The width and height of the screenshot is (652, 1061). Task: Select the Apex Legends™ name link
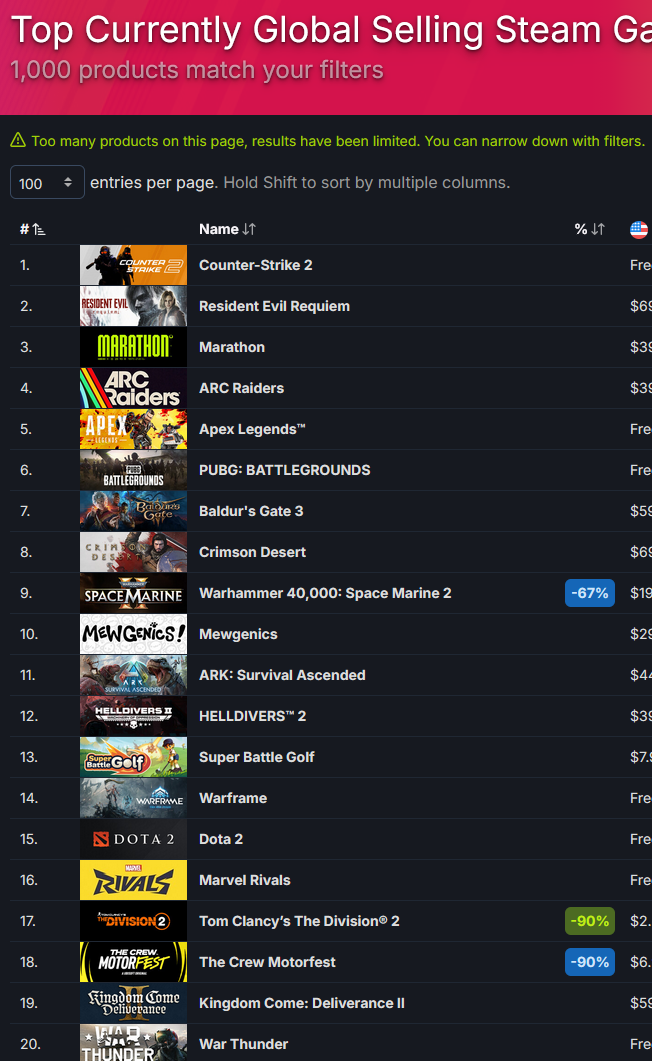[x=252, y=429]
